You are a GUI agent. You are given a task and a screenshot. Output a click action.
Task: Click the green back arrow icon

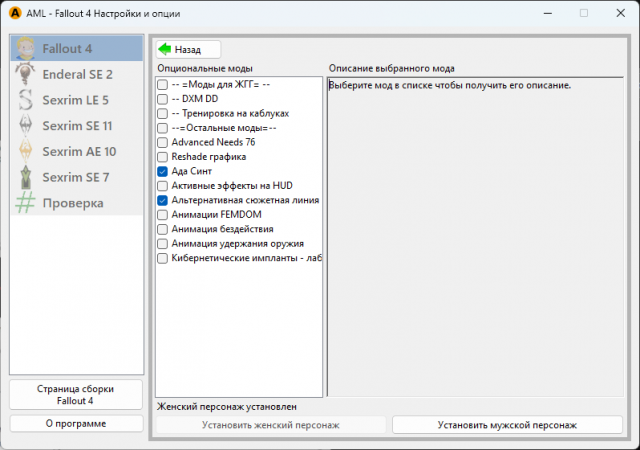165,49
